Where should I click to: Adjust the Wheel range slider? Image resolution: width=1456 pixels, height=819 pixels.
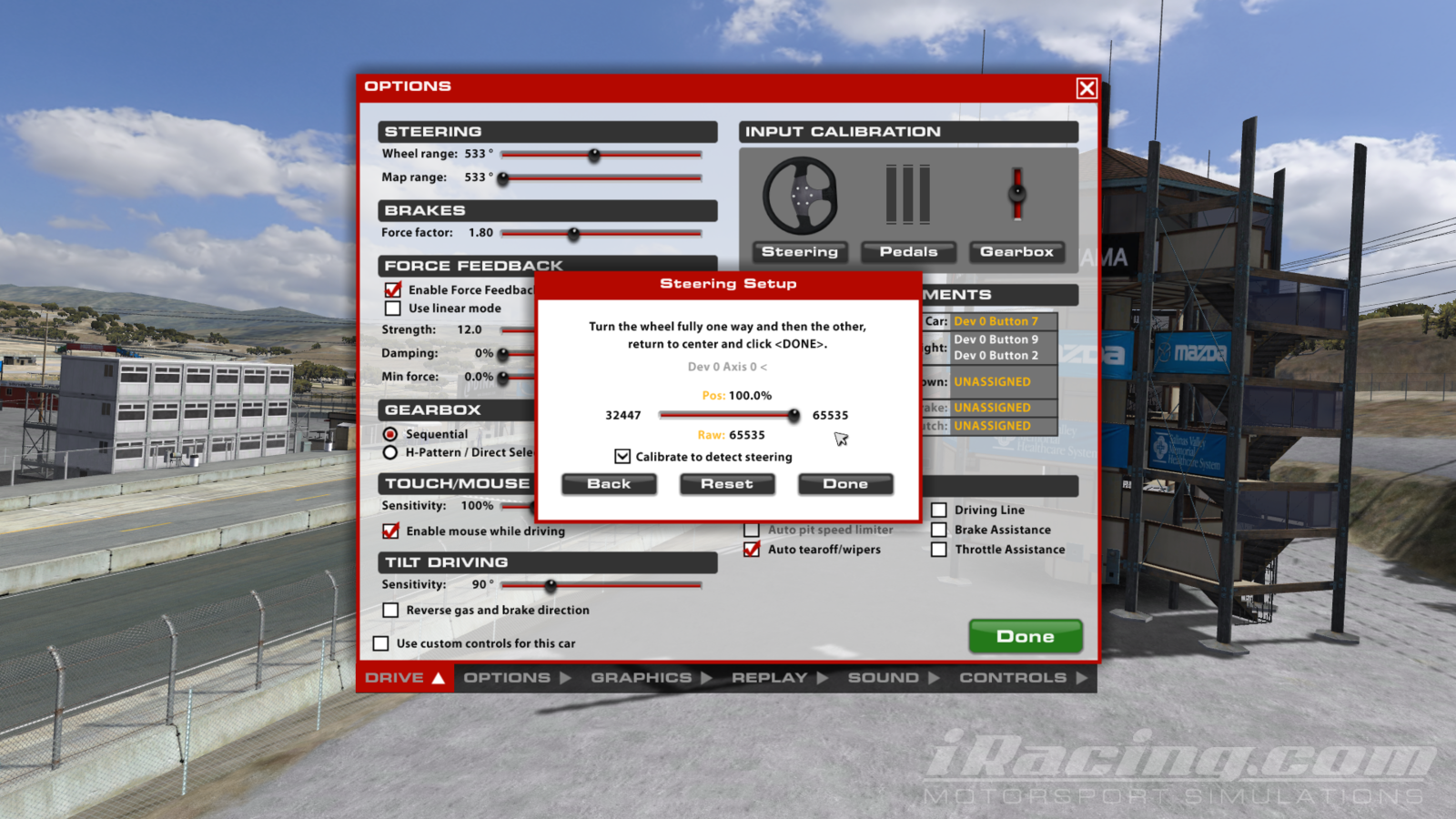tap(601, 155)
